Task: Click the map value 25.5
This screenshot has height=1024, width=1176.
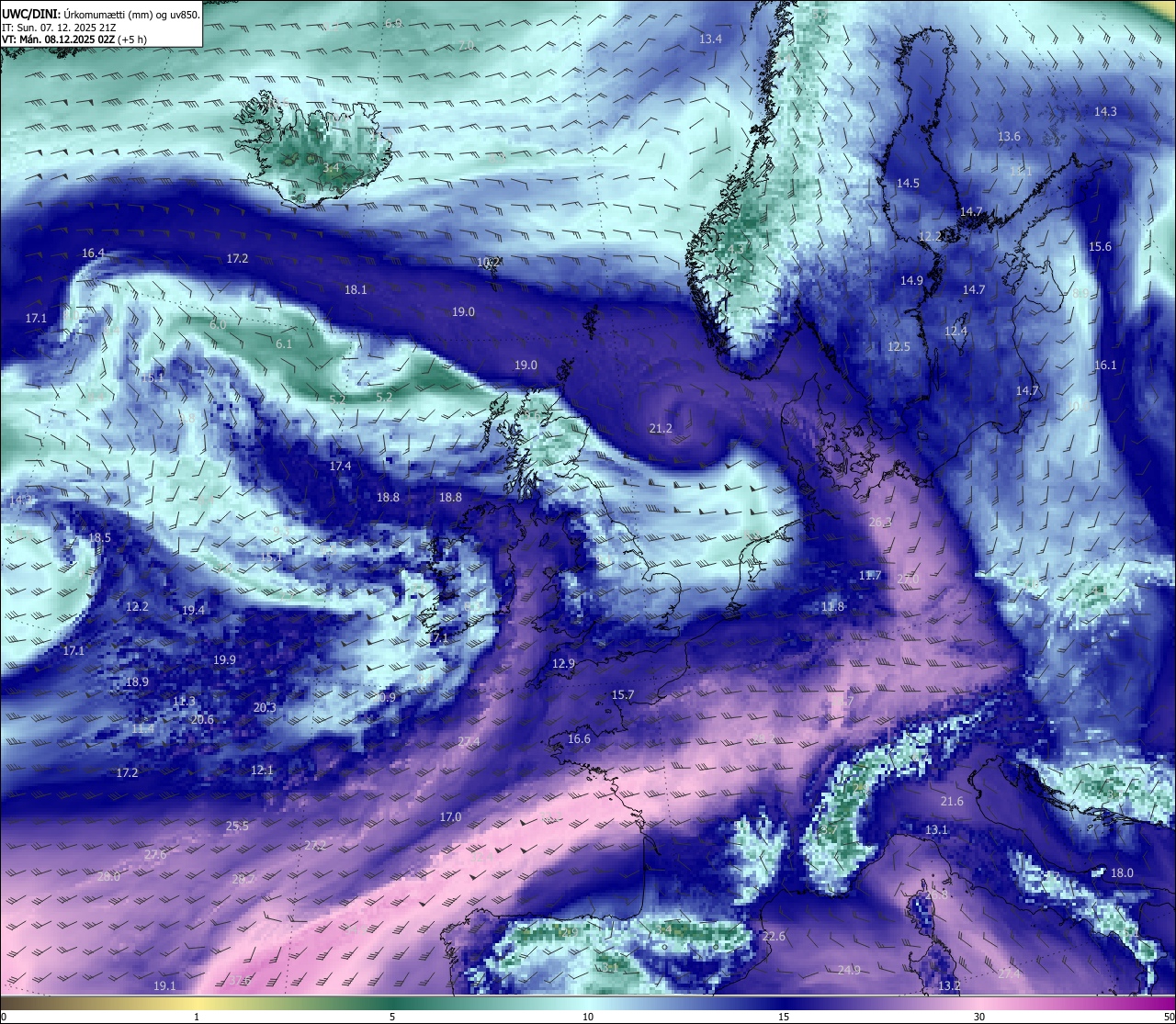Action: click(237, 827)
